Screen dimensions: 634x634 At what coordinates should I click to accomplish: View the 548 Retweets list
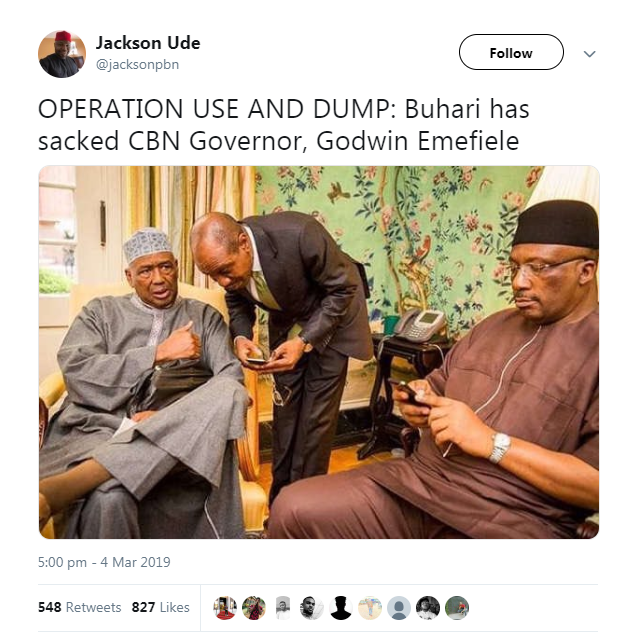point(80,607)
